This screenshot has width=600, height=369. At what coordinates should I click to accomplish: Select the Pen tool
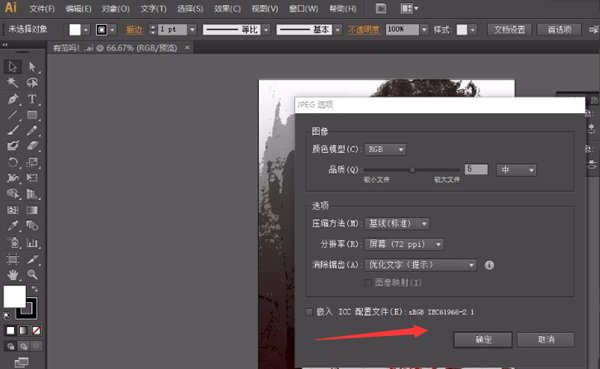coord(13,99)
